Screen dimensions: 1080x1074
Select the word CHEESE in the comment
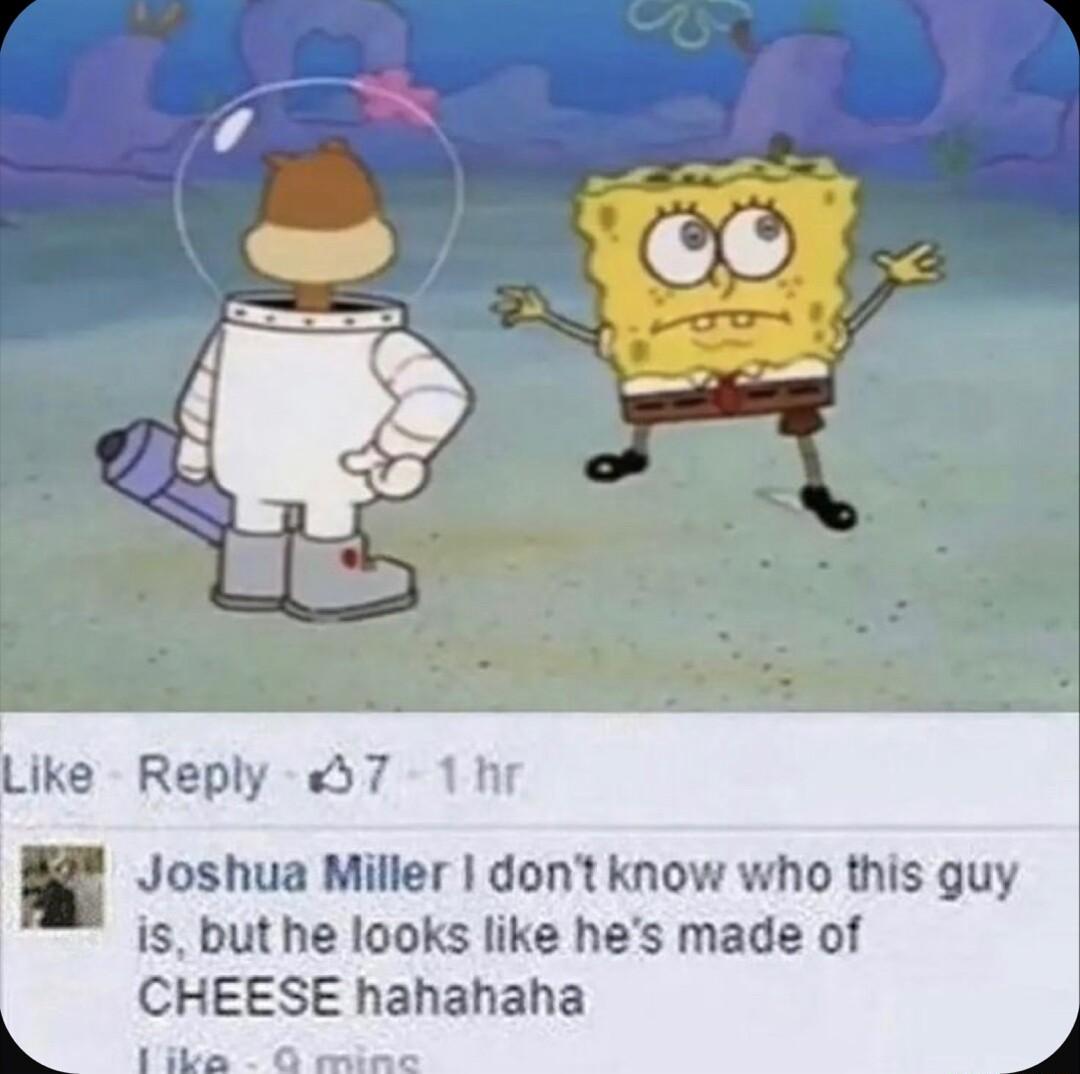[239, 997]
